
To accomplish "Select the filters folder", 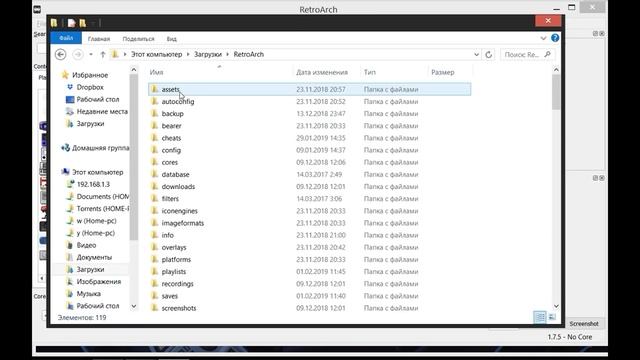I will click(x=170, y=199).
